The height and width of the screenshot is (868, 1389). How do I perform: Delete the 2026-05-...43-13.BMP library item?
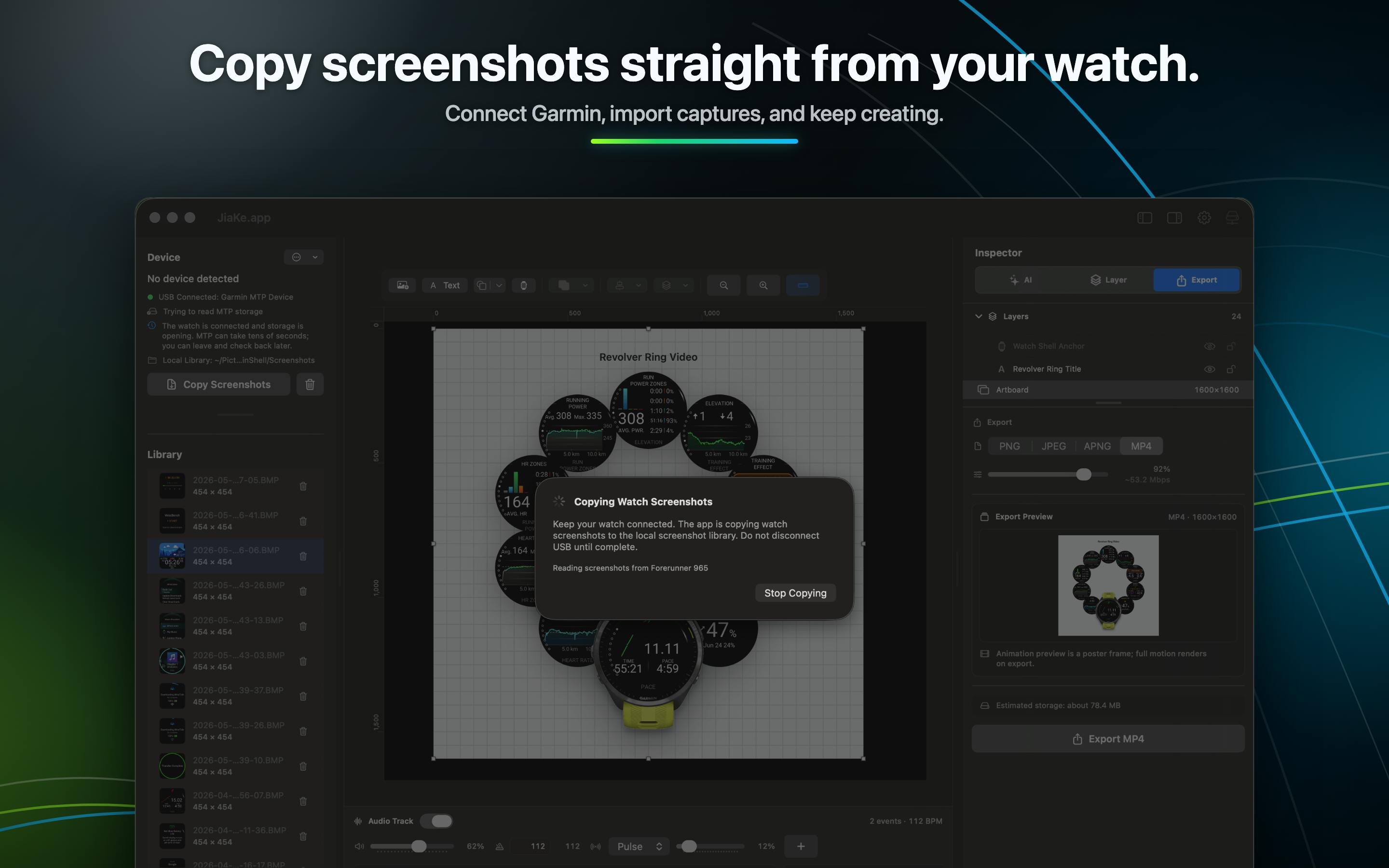coord(303,626)
